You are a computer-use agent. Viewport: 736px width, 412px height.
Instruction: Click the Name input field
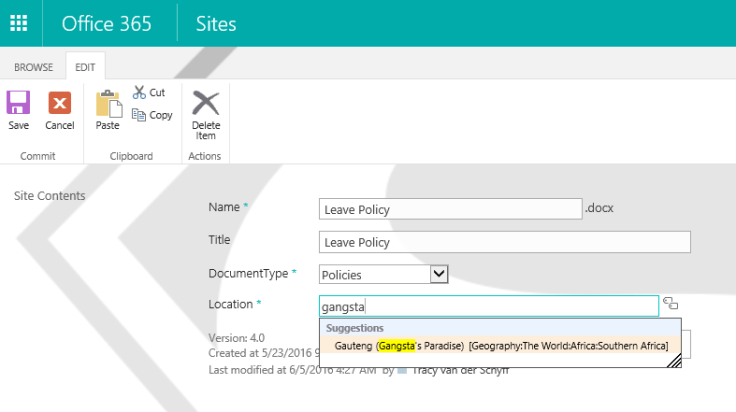click(450, 209)
